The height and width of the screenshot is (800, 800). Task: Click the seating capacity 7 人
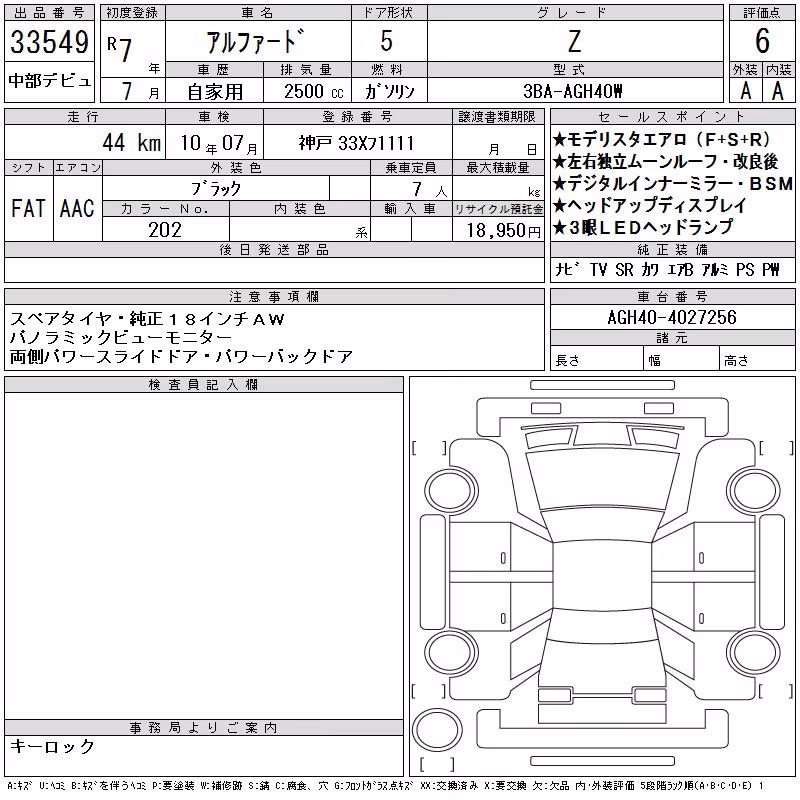pos(430,189)
